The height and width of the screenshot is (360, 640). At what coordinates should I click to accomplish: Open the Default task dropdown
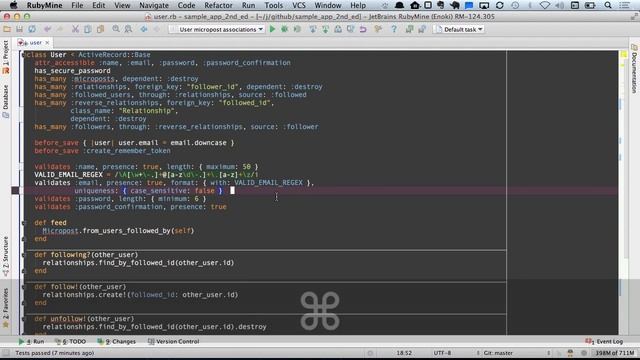point(459,29)
